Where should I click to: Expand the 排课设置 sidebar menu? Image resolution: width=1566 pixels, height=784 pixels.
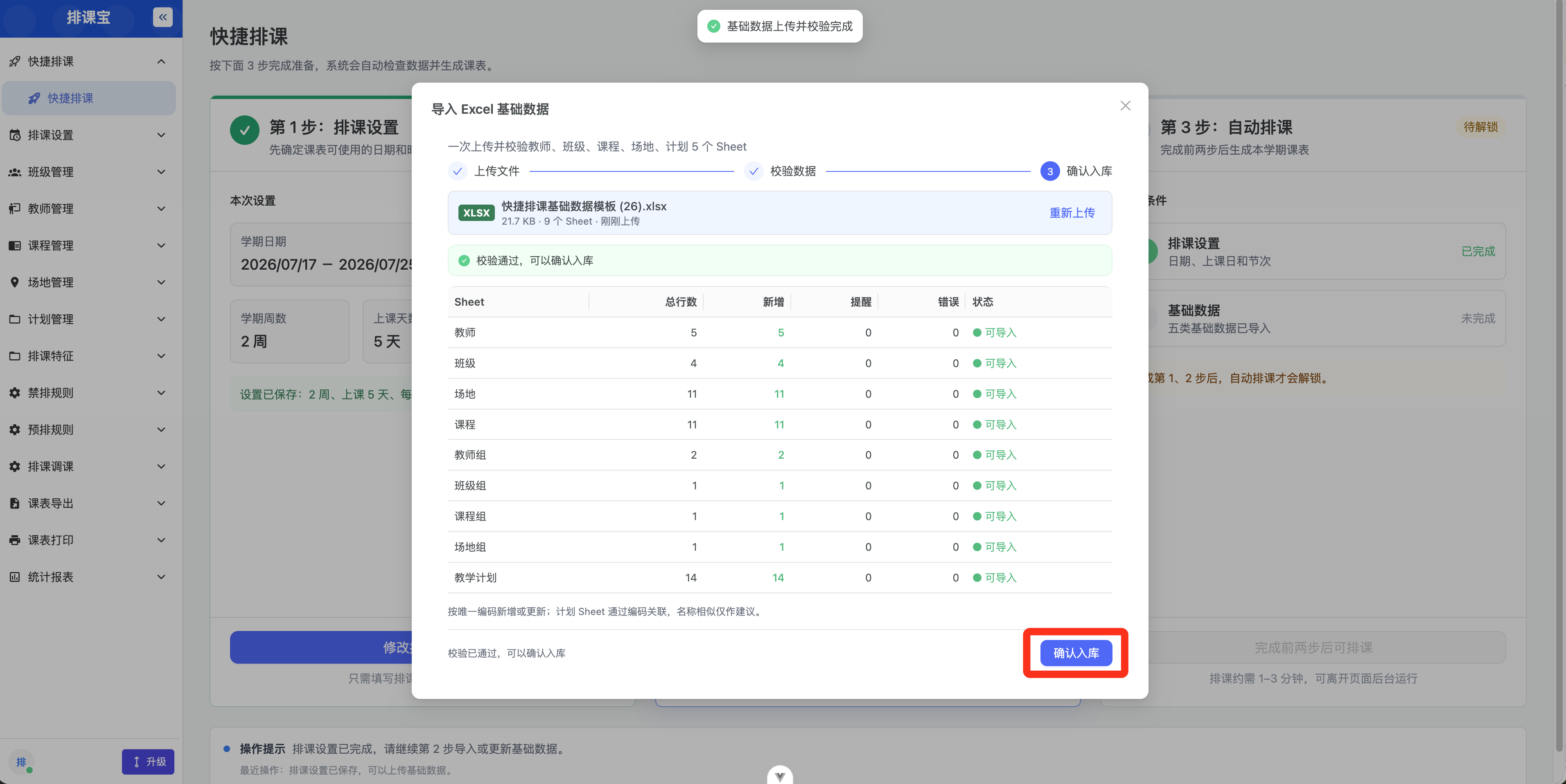point(161,135)
